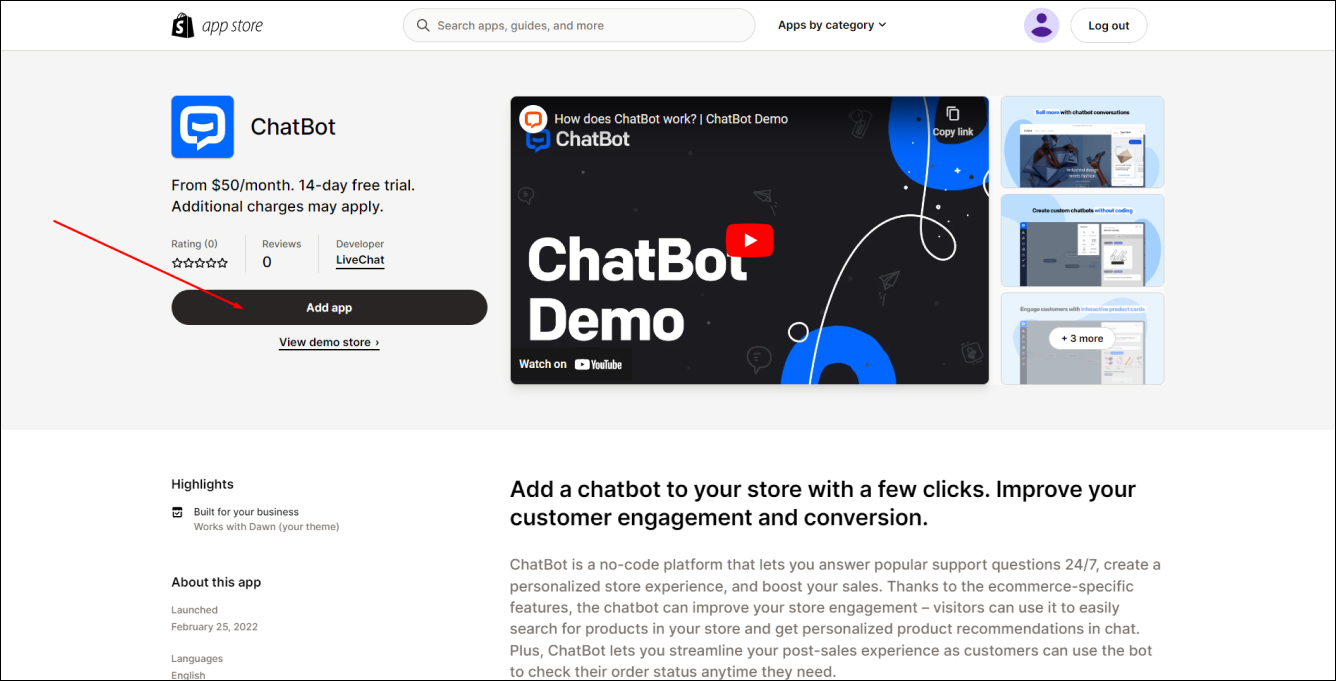Play the ChatBot Demo YouTube video
This screenshot has height=681, width=1336.
[x=749, y=240]
